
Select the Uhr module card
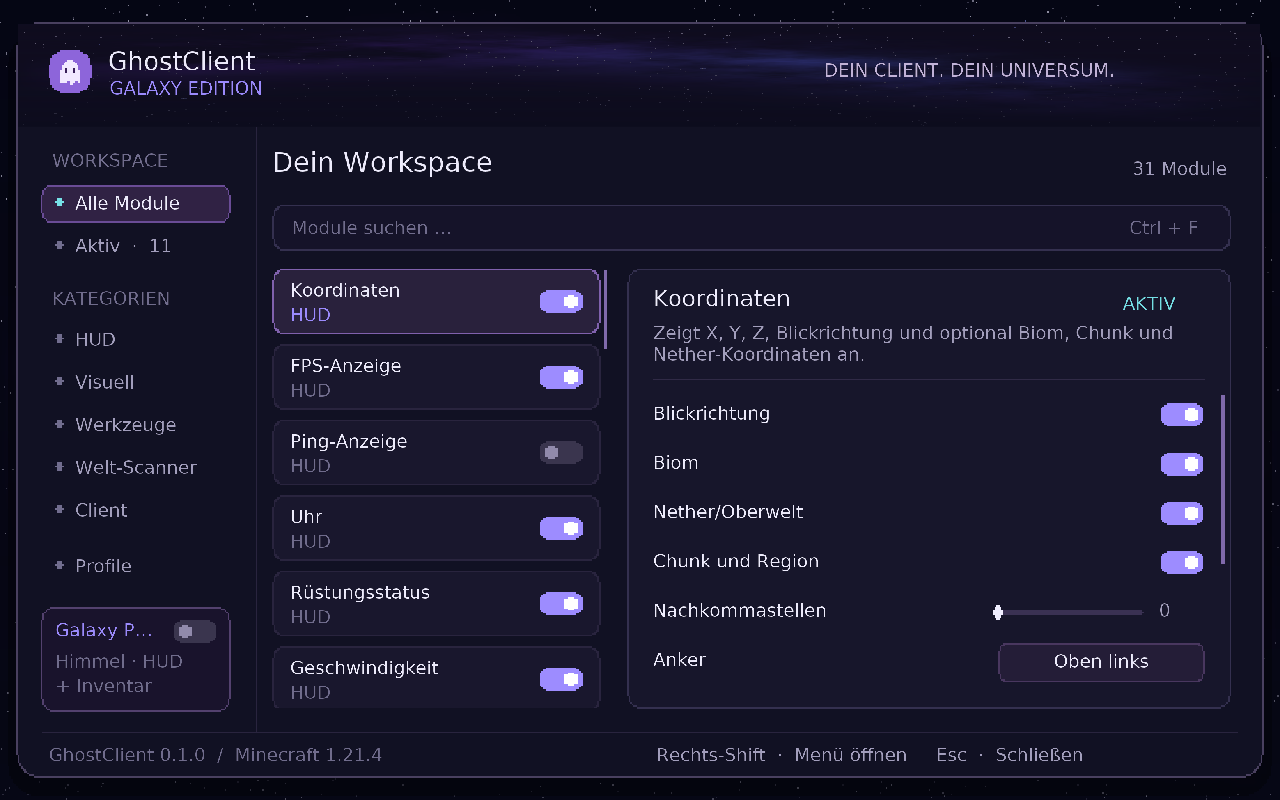pos(436,528)
